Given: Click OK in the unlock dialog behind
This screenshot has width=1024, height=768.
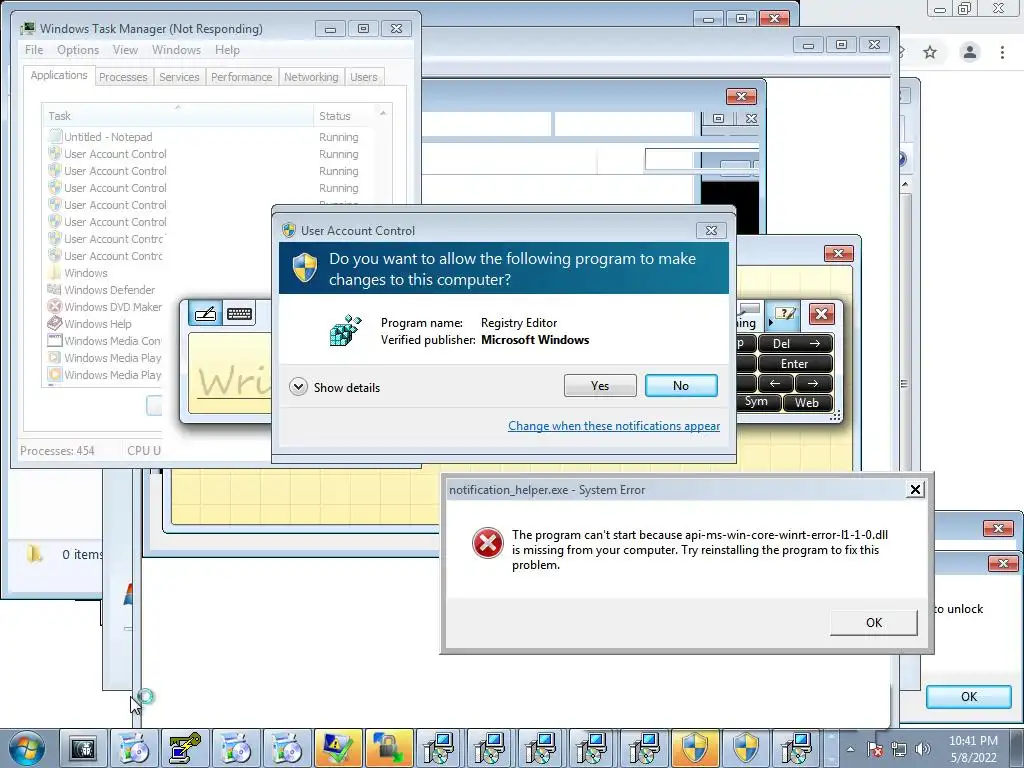Looking at the screenshot, I should [x=969, y=697].
